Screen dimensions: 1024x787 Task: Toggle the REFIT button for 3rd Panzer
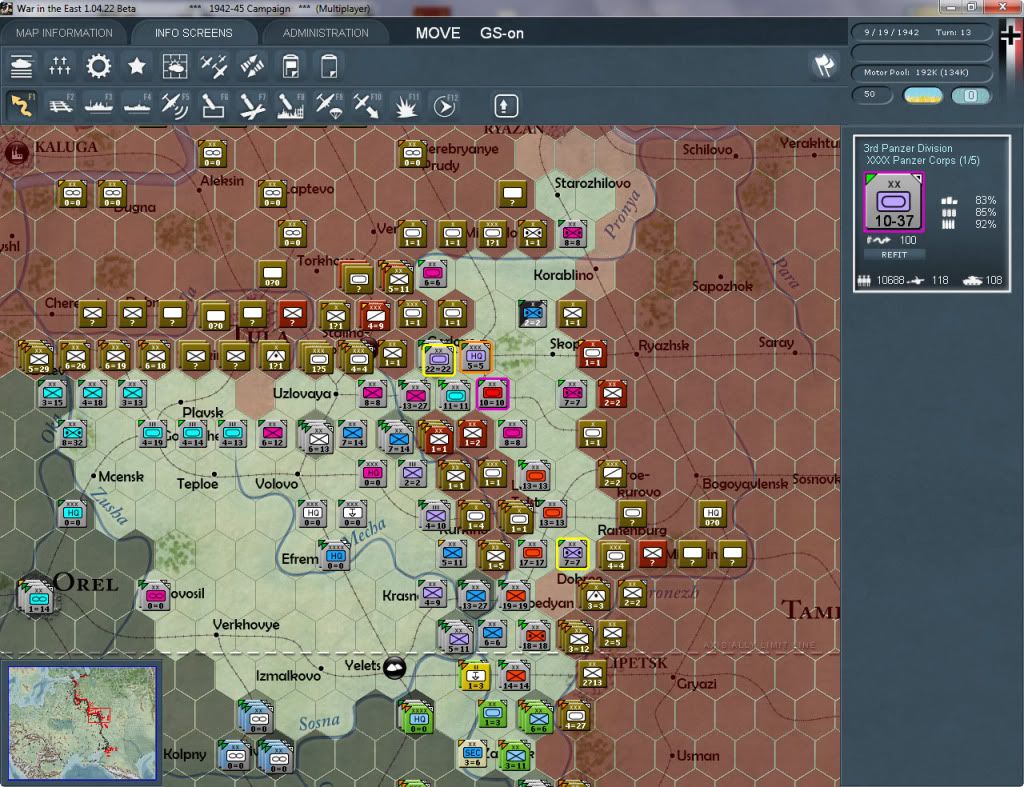pos(894,255)
